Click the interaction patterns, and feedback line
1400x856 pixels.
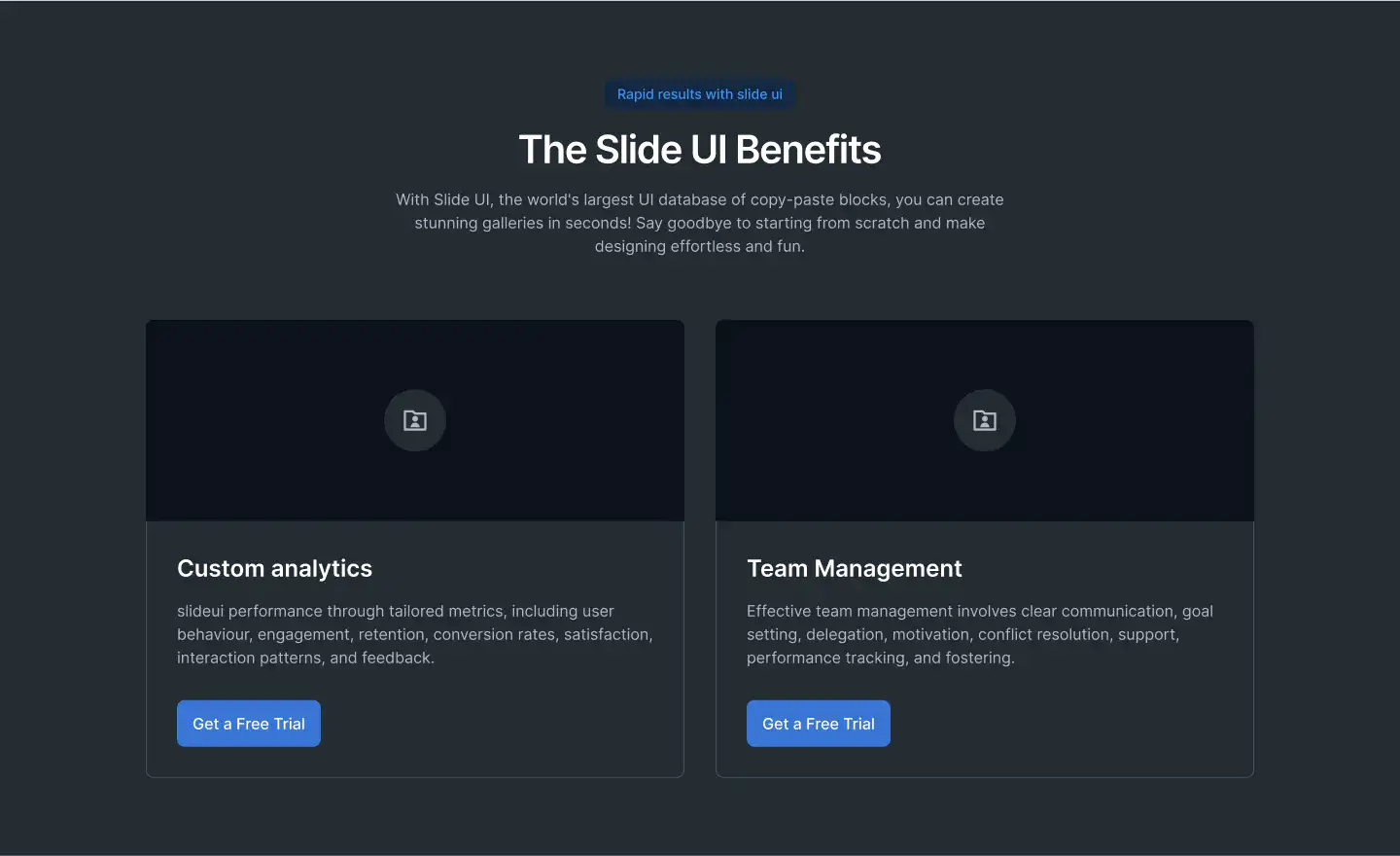click(x=305, y=658)
